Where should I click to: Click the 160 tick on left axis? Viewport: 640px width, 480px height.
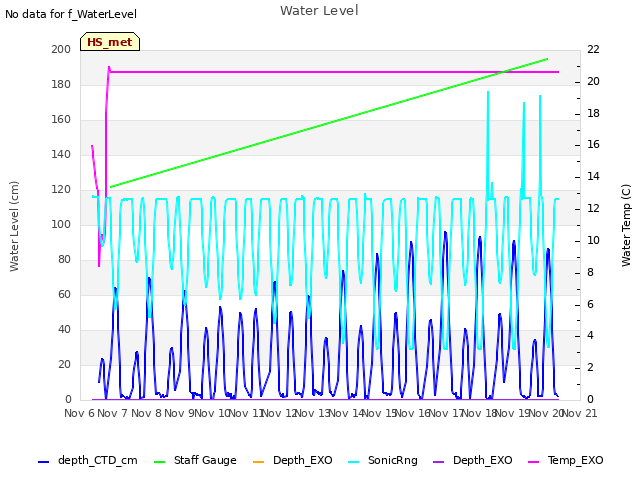coord(61,120)
